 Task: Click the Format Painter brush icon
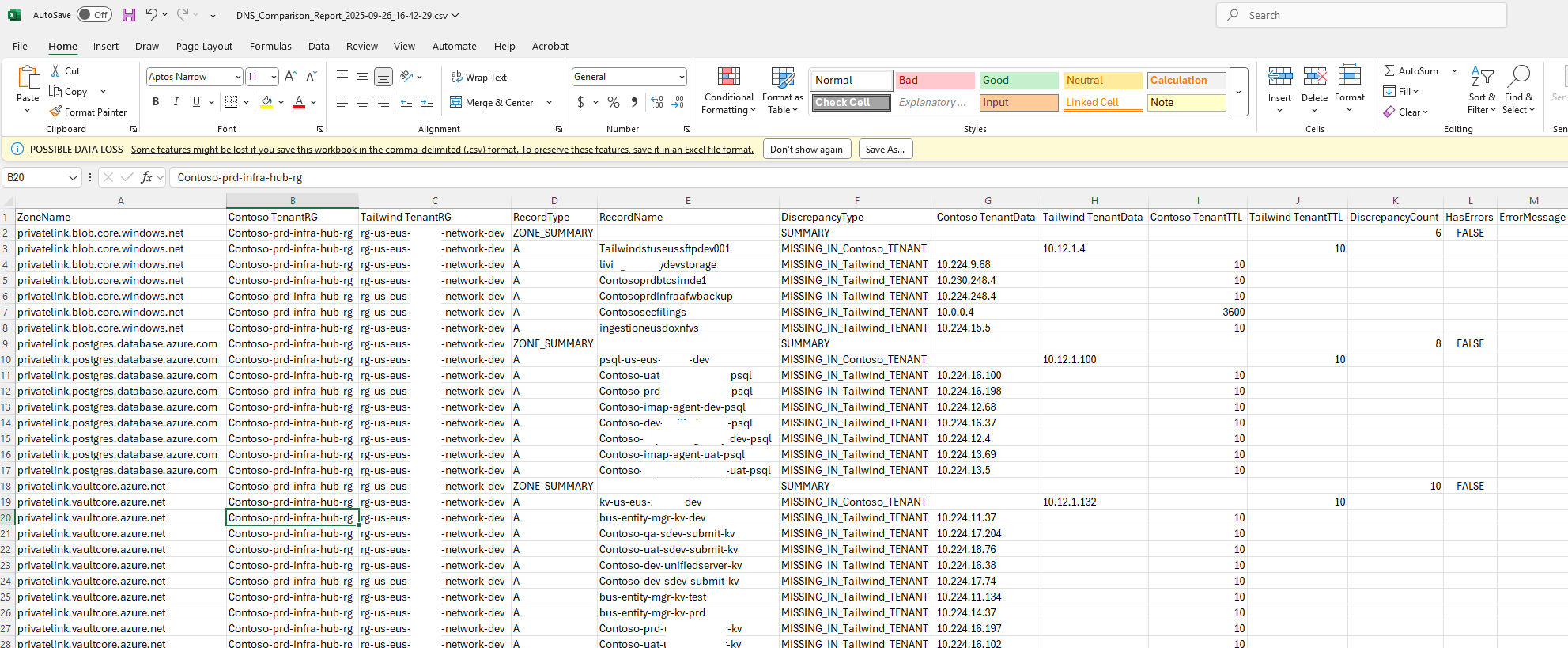pyautogui.click(x=55, y=112)
